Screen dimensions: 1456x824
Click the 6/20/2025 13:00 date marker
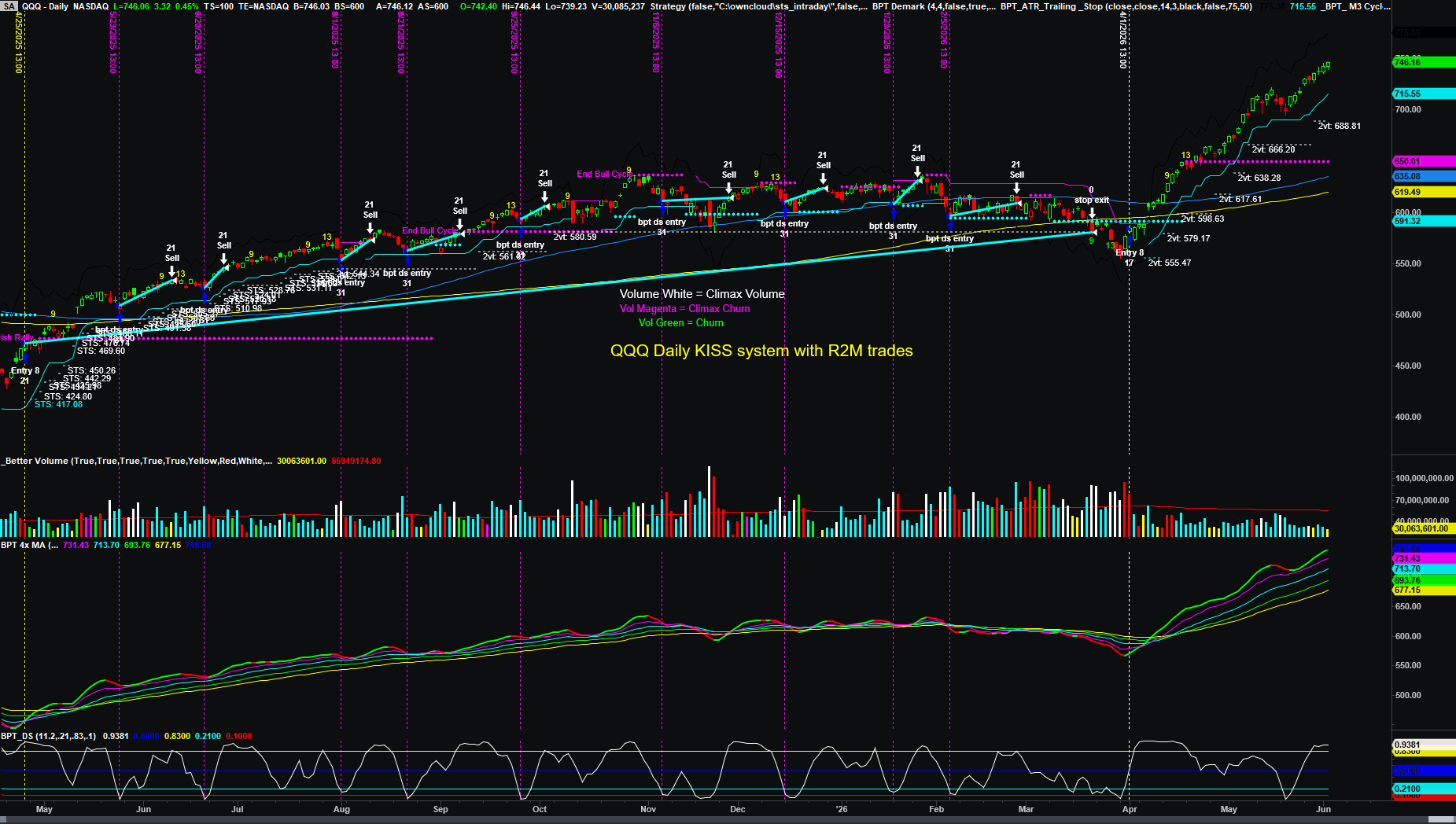tap(198, 42)
